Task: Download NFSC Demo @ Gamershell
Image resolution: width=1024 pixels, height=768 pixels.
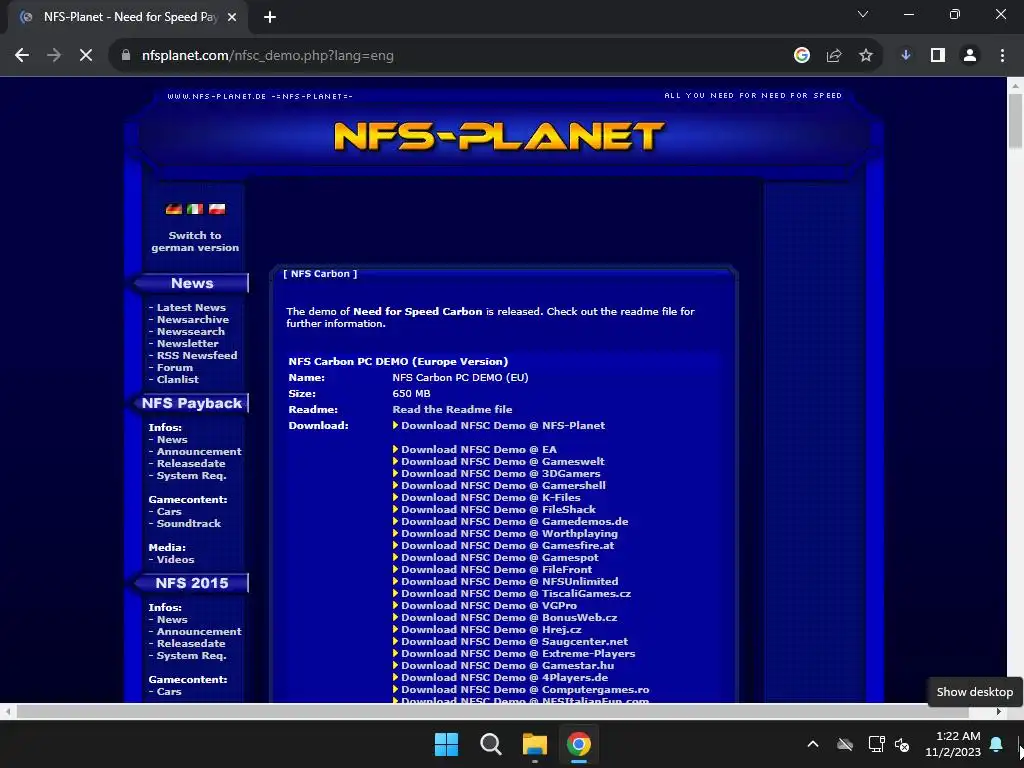Action: click(x=504, y=486)
